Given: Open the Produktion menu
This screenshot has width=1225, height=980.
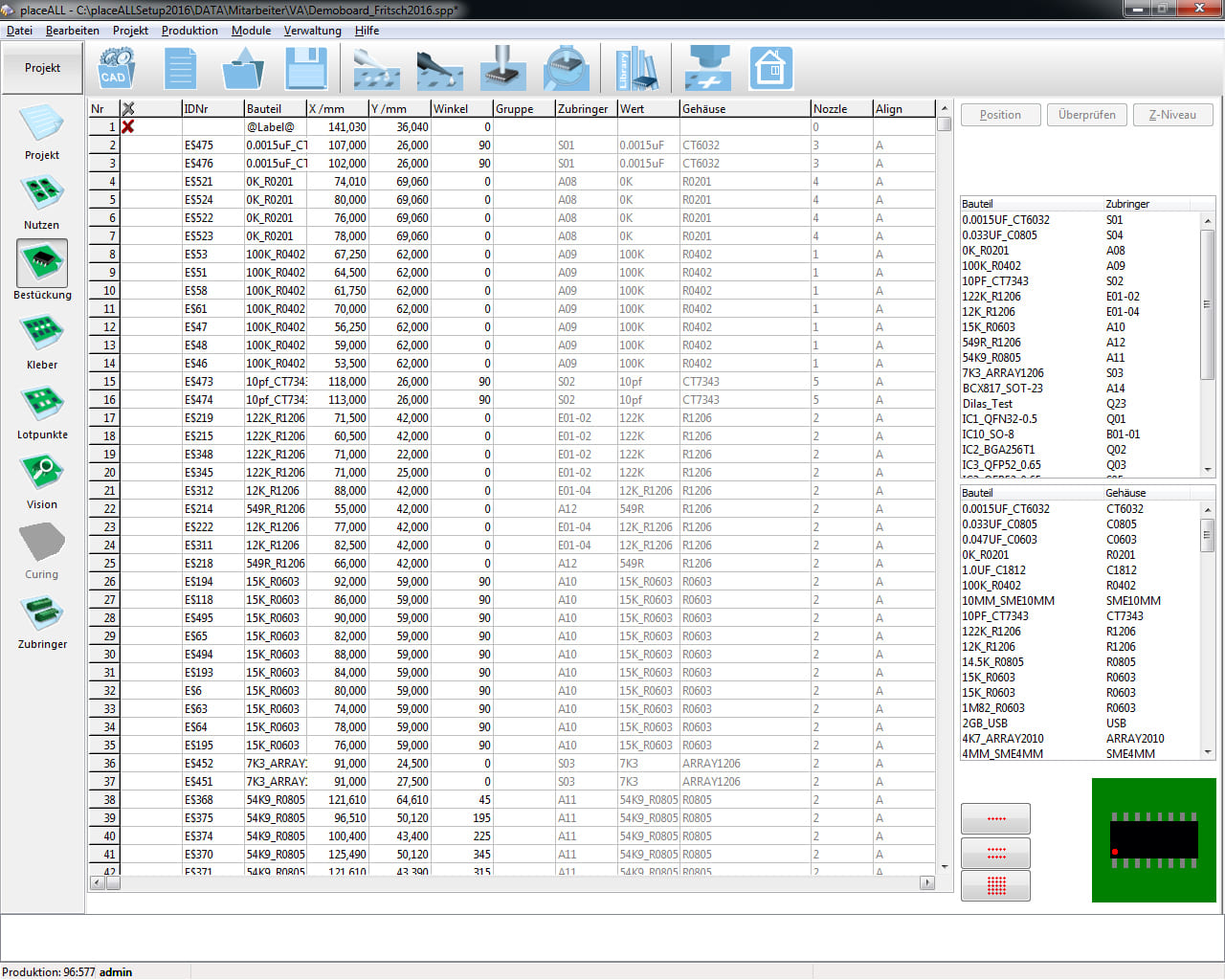Looking at the screenshot, I should point(189,31).
